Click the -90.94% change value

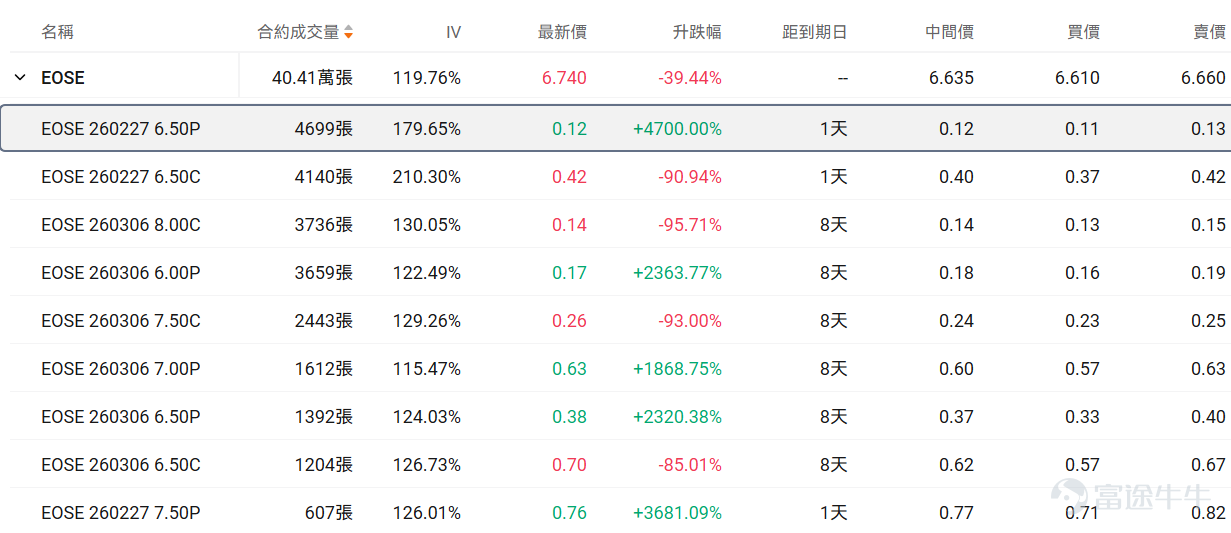[x=690, y=177]
